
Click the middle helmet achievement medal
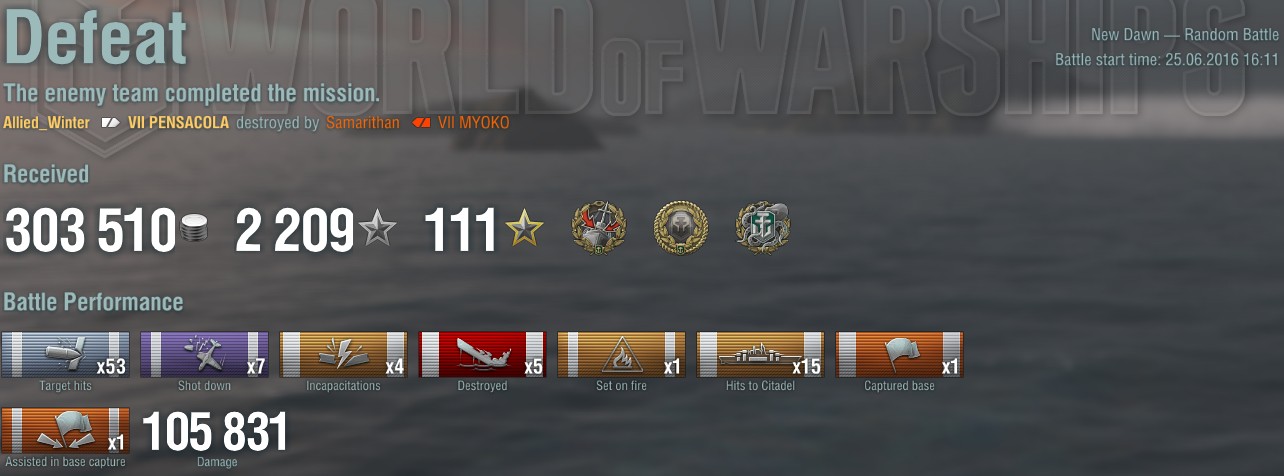tap(680, 228)
